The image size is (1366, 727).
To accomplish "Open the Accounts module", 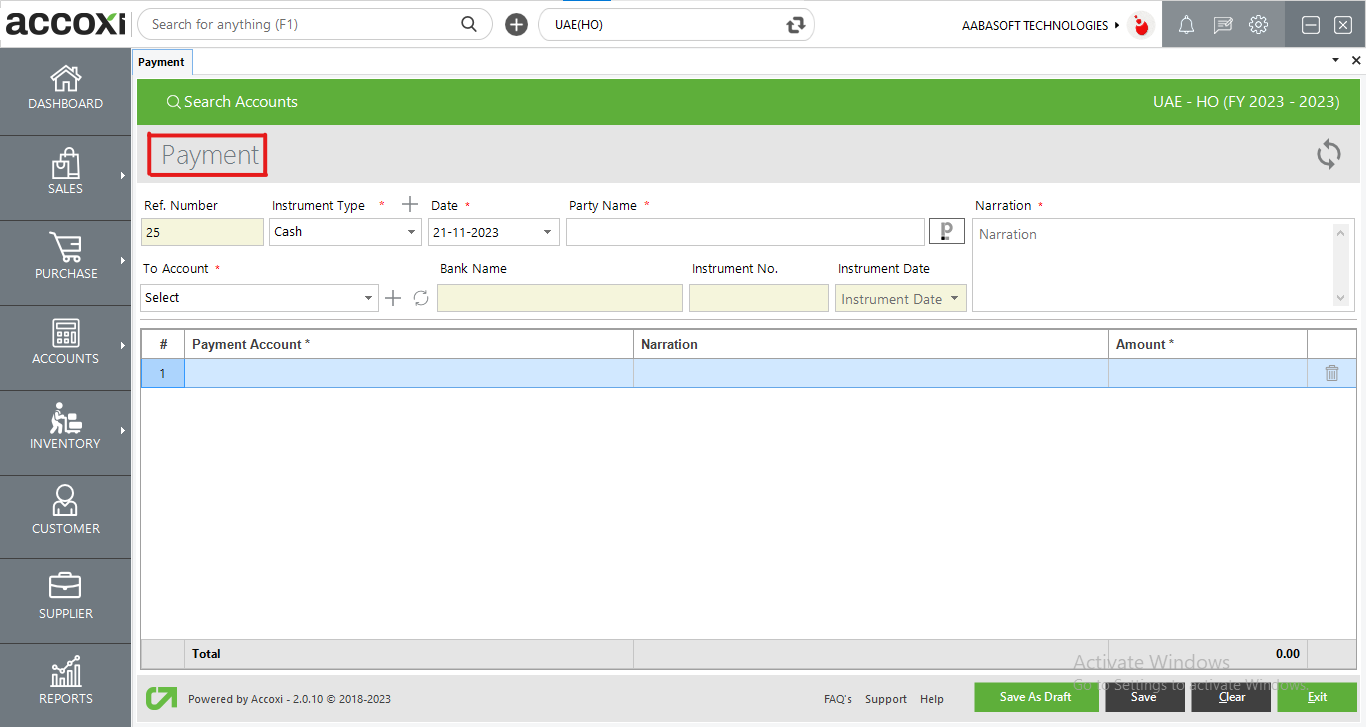I will point(65,345).
